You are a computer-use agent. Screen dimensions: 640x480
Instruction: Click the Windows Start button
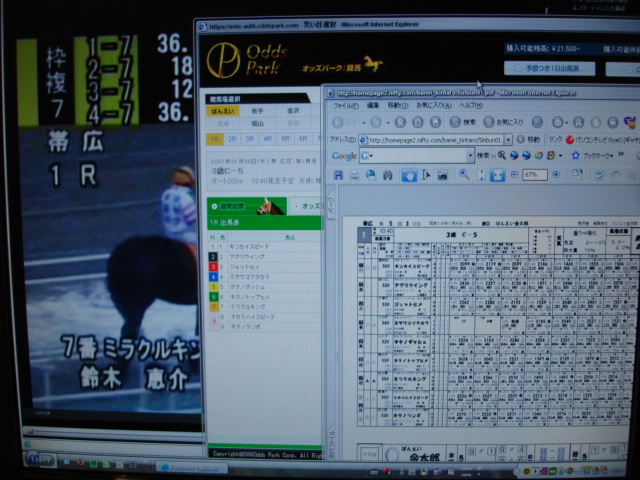(x=41, y=460)
